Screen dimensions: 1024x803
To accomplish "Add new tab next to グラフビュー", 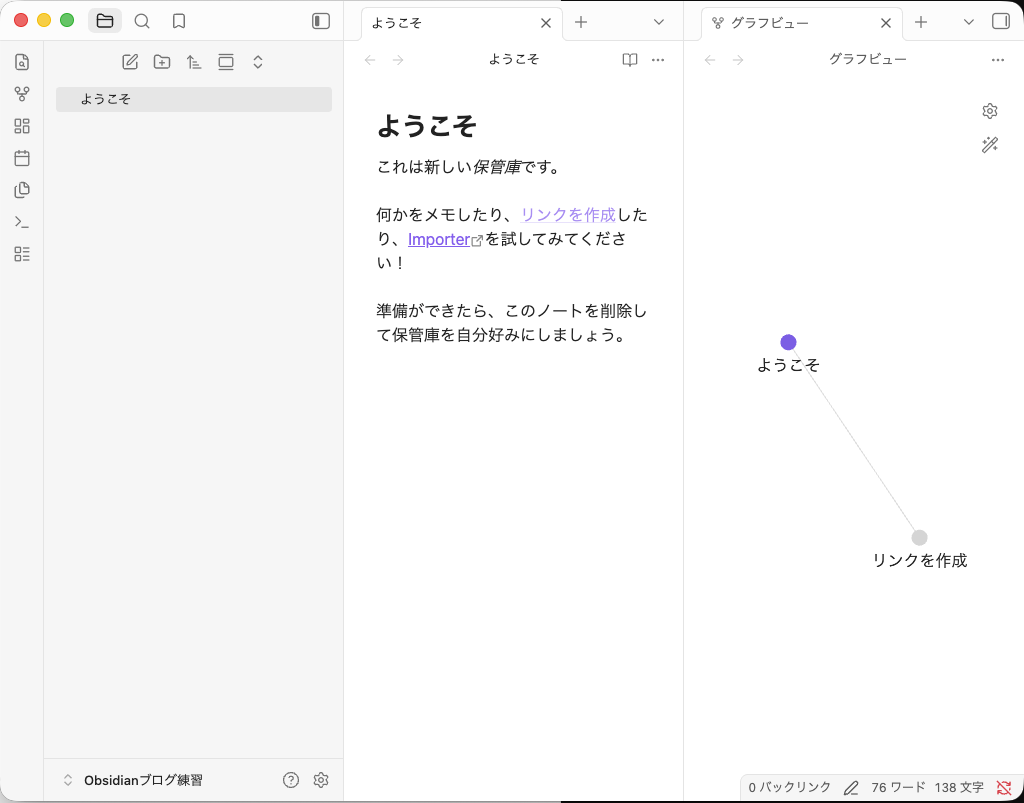I will (921, 22).
